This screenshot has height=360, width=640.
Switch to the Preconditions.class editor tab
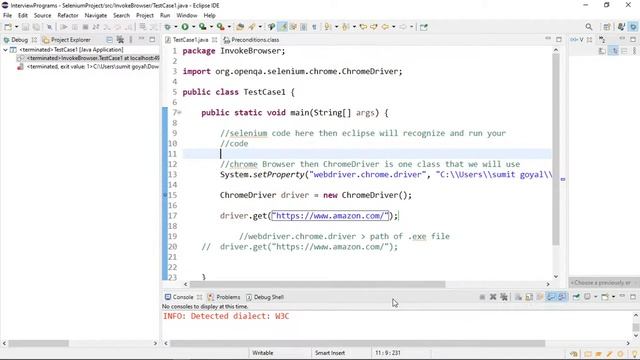coord(251,40)
